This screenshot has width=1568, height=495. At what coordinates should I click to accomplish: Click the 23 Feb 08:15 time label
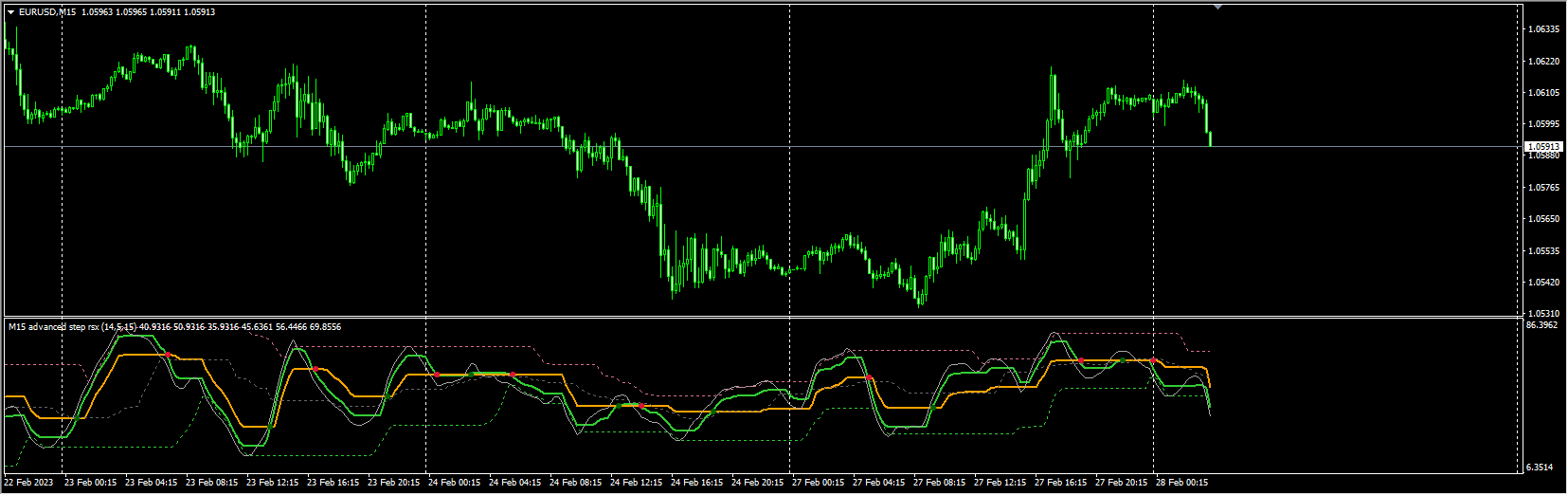(212, 483)
